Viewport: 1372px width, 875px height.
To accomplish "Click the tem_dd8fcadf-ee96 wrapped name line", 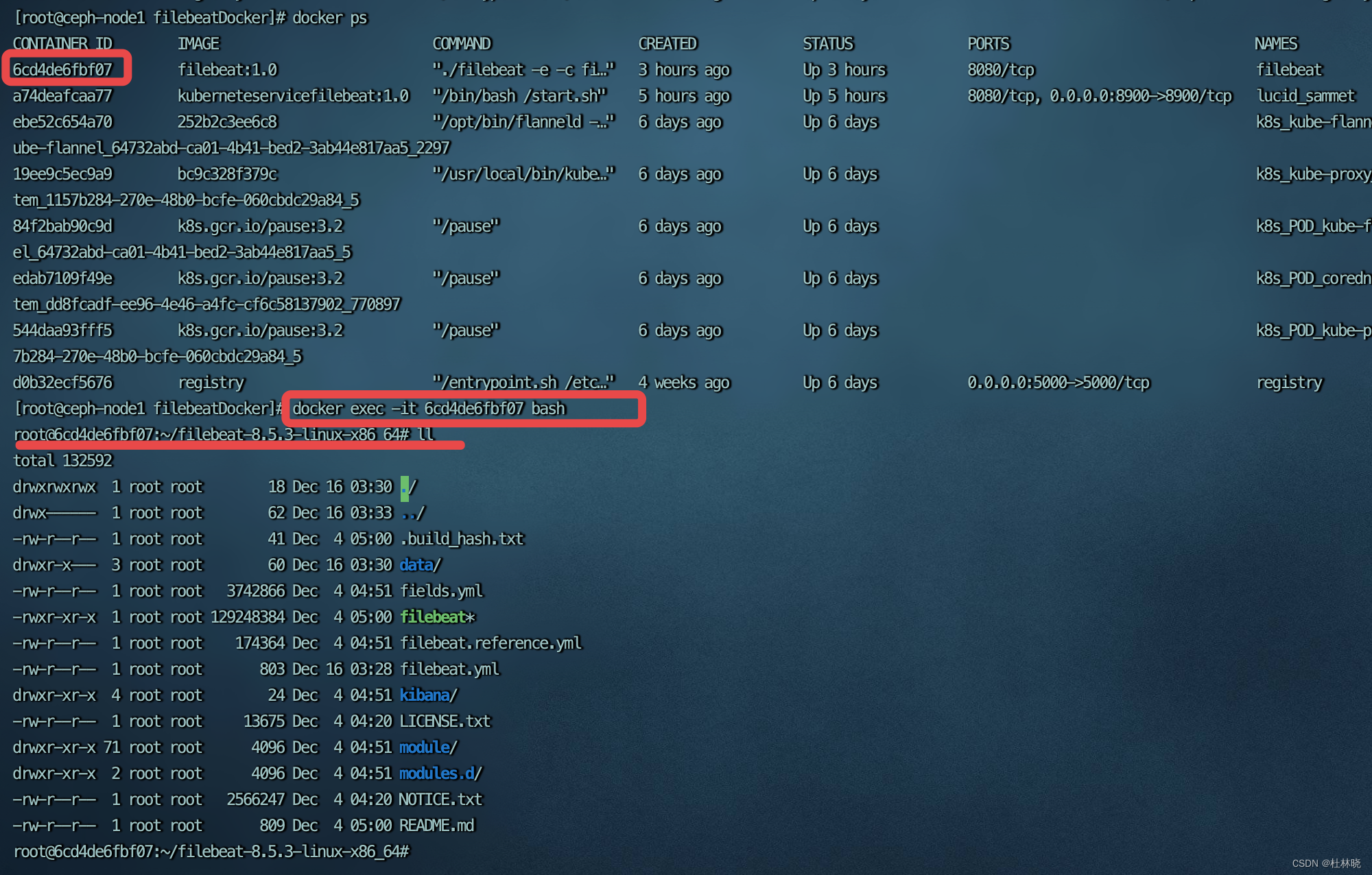I will (x=206, y=304).
